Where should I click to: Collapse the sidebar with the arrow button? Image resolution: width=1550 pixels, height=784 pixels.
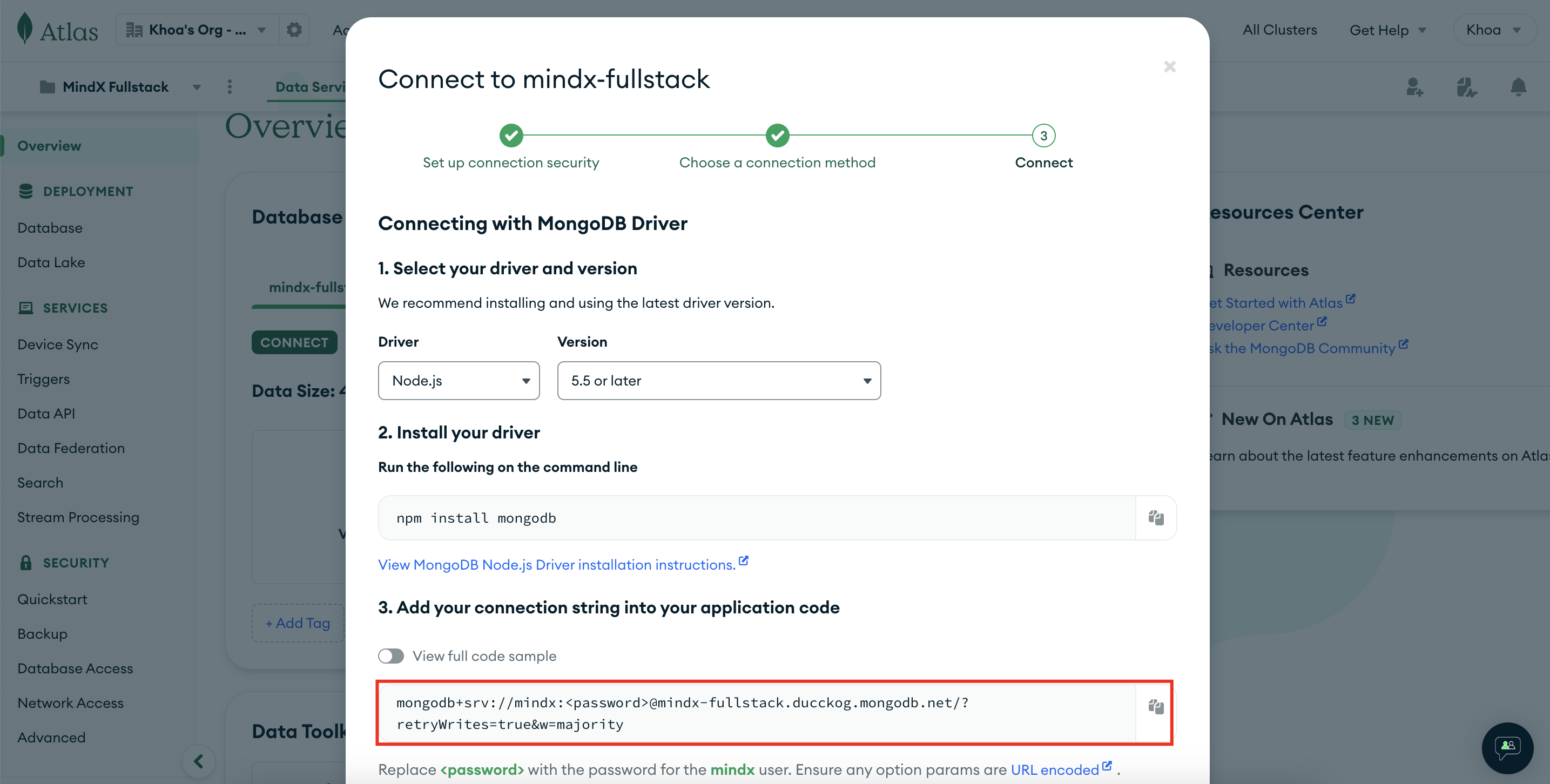(199, 761)
